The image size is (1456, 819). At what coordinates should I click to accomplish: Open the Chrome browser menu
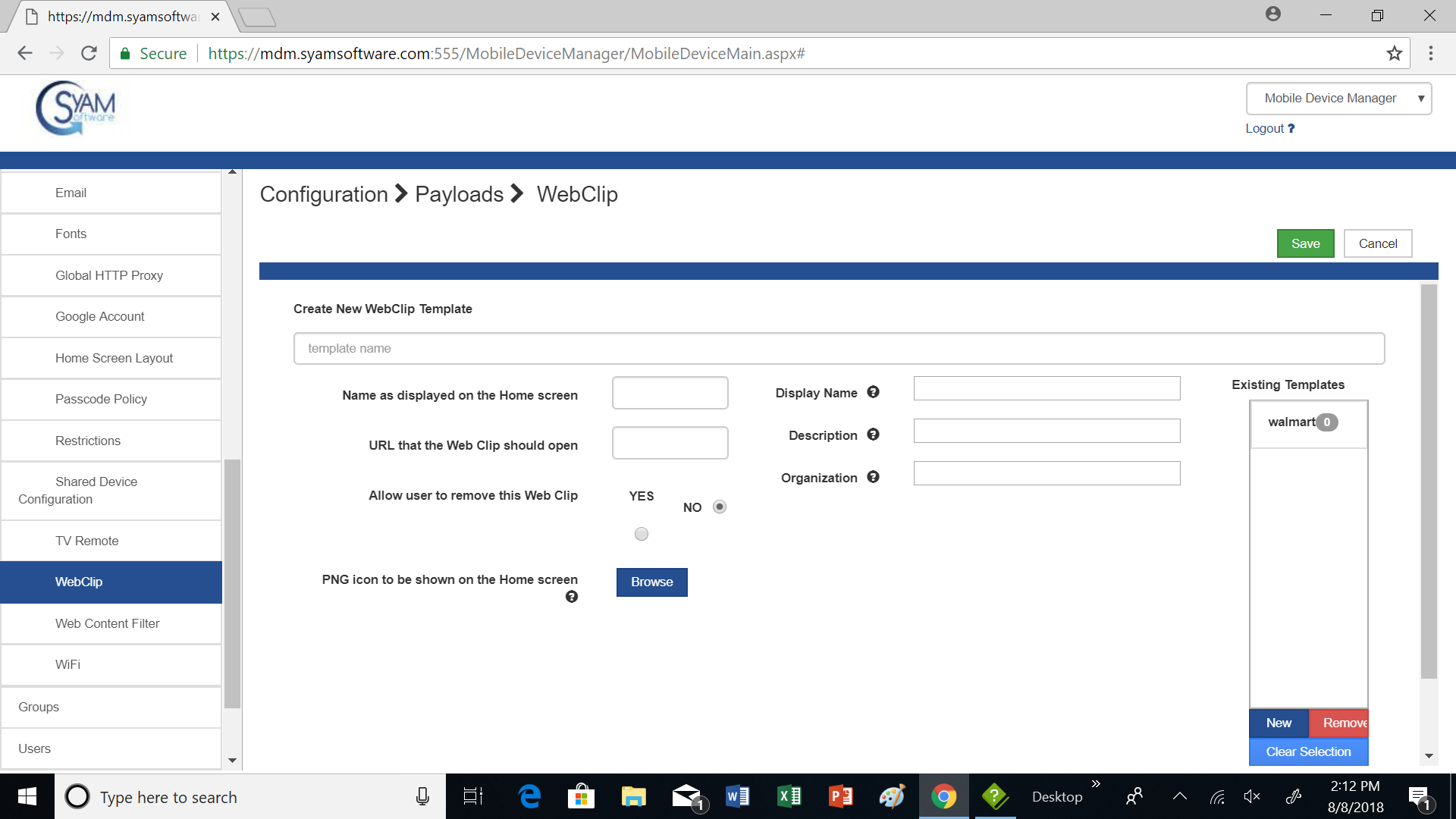tap(1431, 53)
